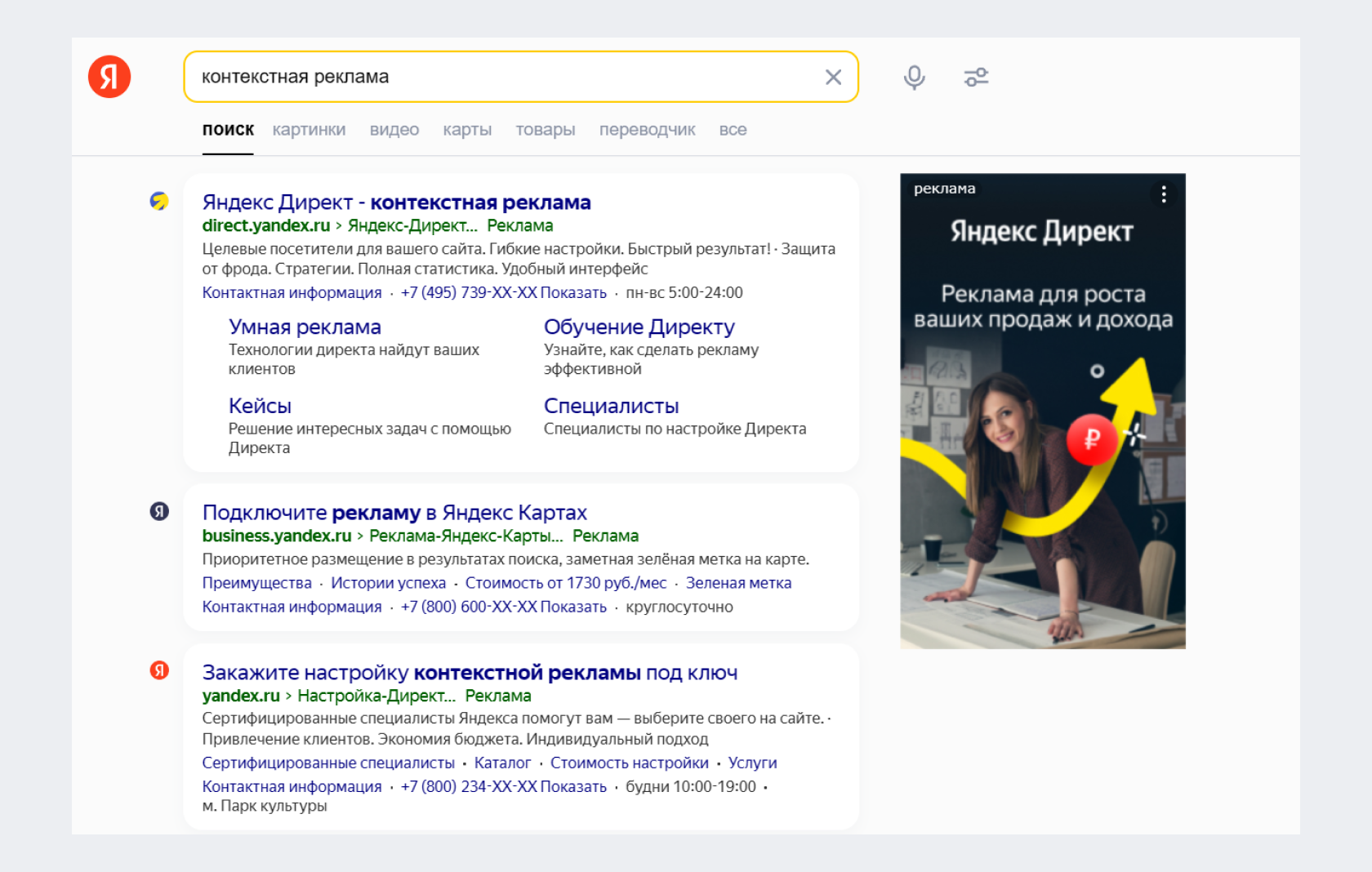Open the 'Умная реклама' sitelink
1372x872 pixels.
click(x=305, y=327)
